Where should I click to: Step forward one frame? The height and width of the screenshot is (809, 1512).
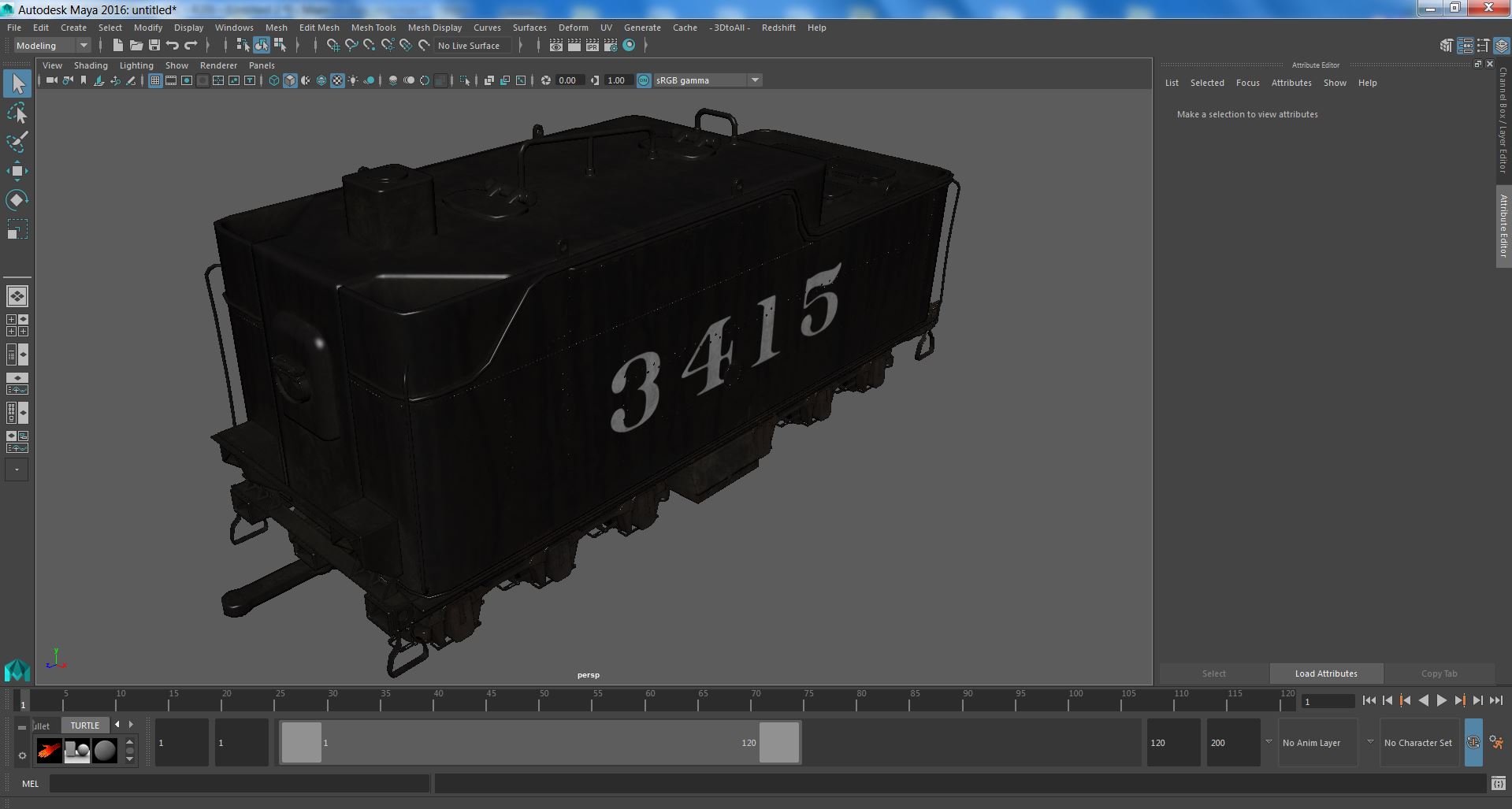tap(1478, 700)
